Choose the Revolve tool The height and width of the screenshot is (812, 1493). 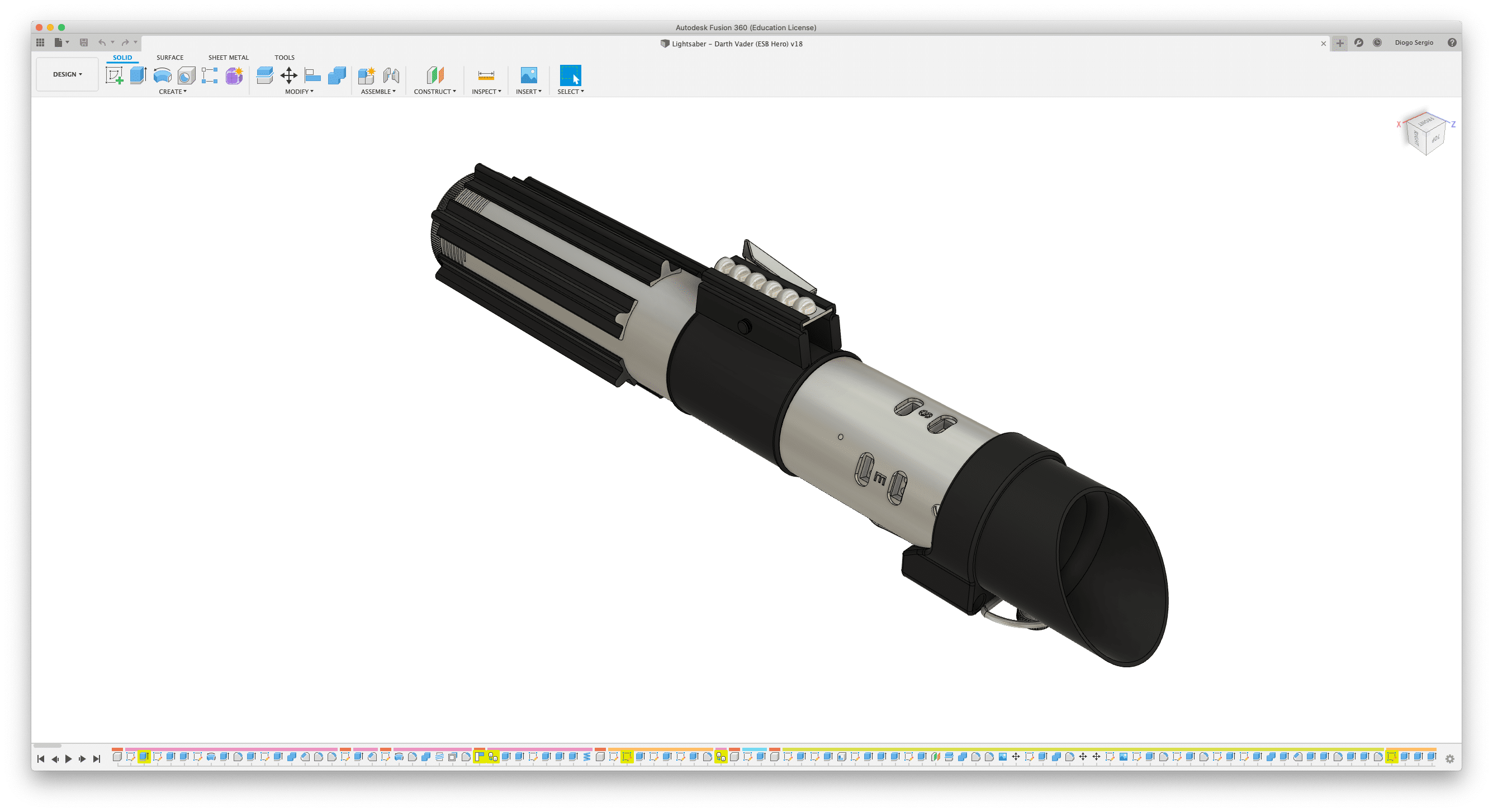tap(162, 75)
